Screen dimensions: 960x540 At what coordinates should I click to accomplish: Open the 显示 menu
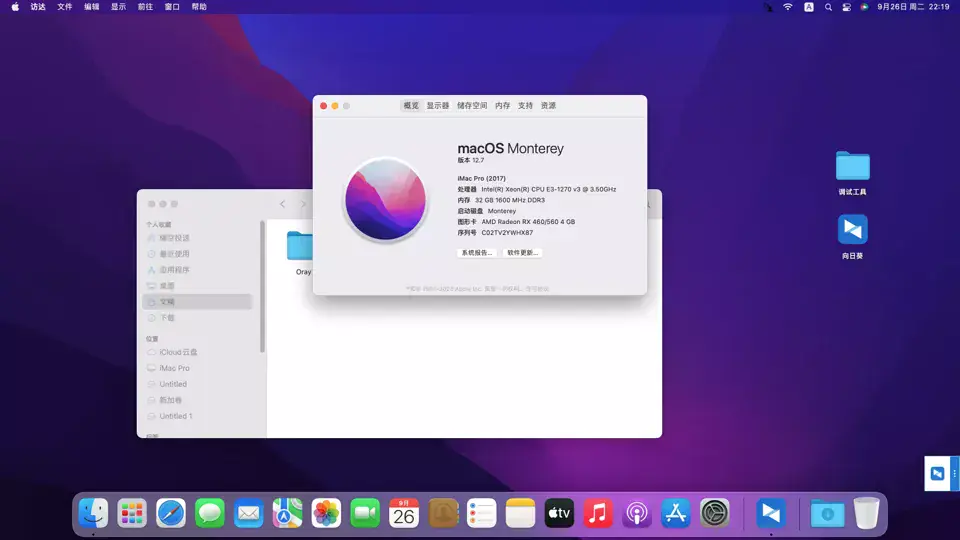(x=118, y=7)
